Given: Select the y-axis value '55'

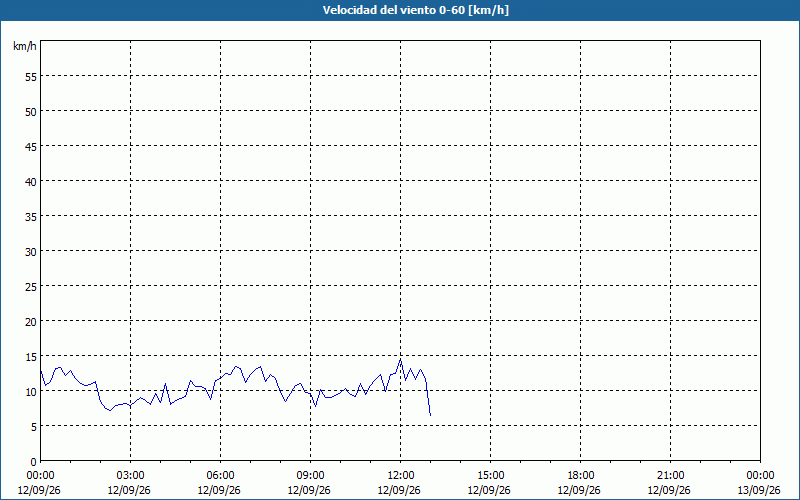Looking at the screenshot, I should point(31,77).
